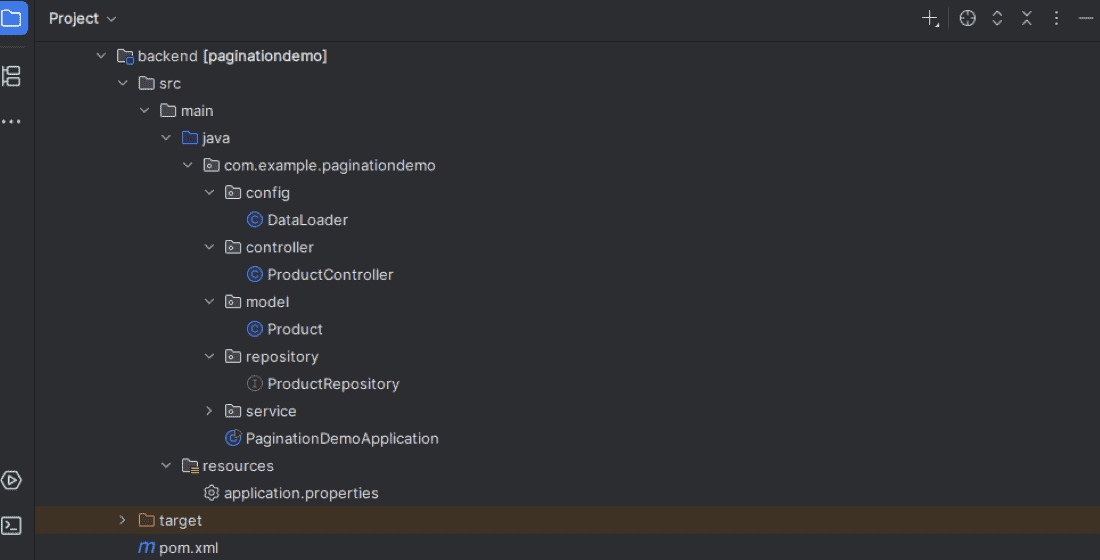Open the Project tool window folder icon
Screen dimensions: 1100x560
12,18
